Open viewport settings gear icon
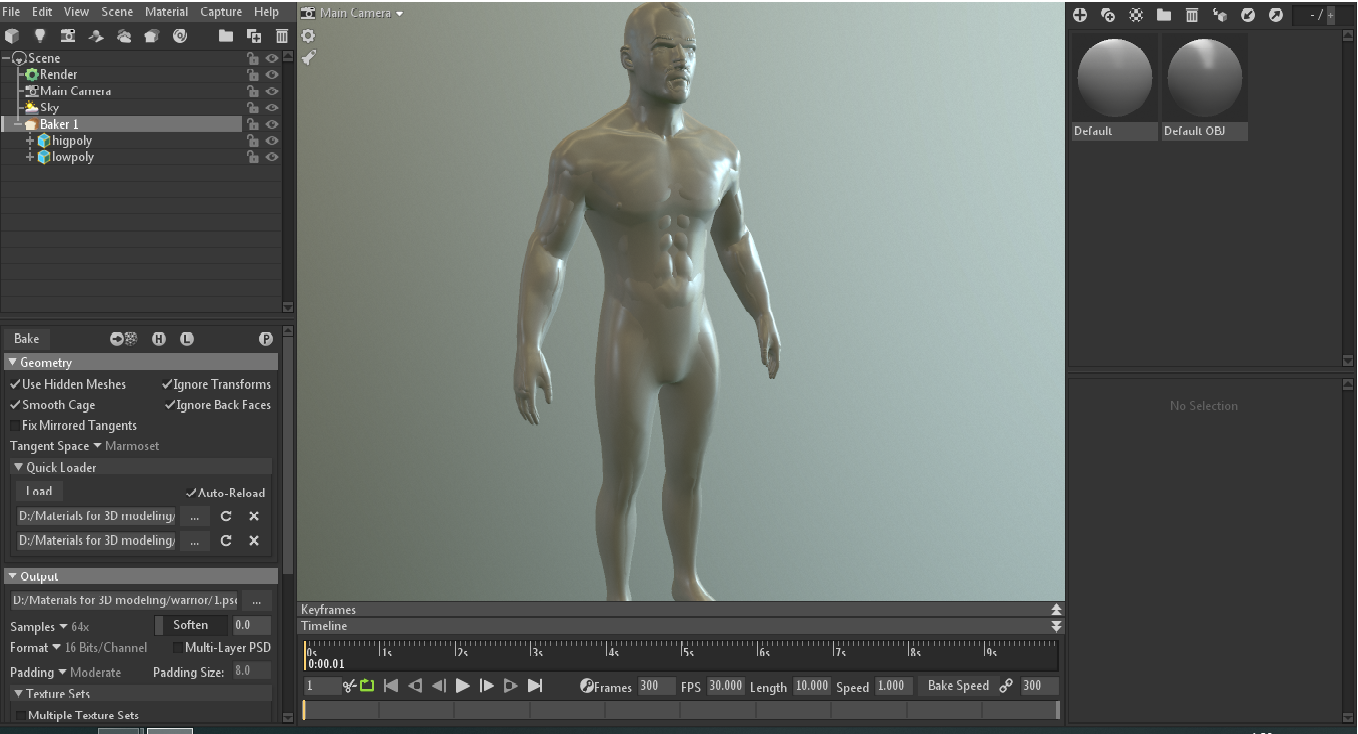Screen dimensions: 1358x734 click(x=308, y=36)
